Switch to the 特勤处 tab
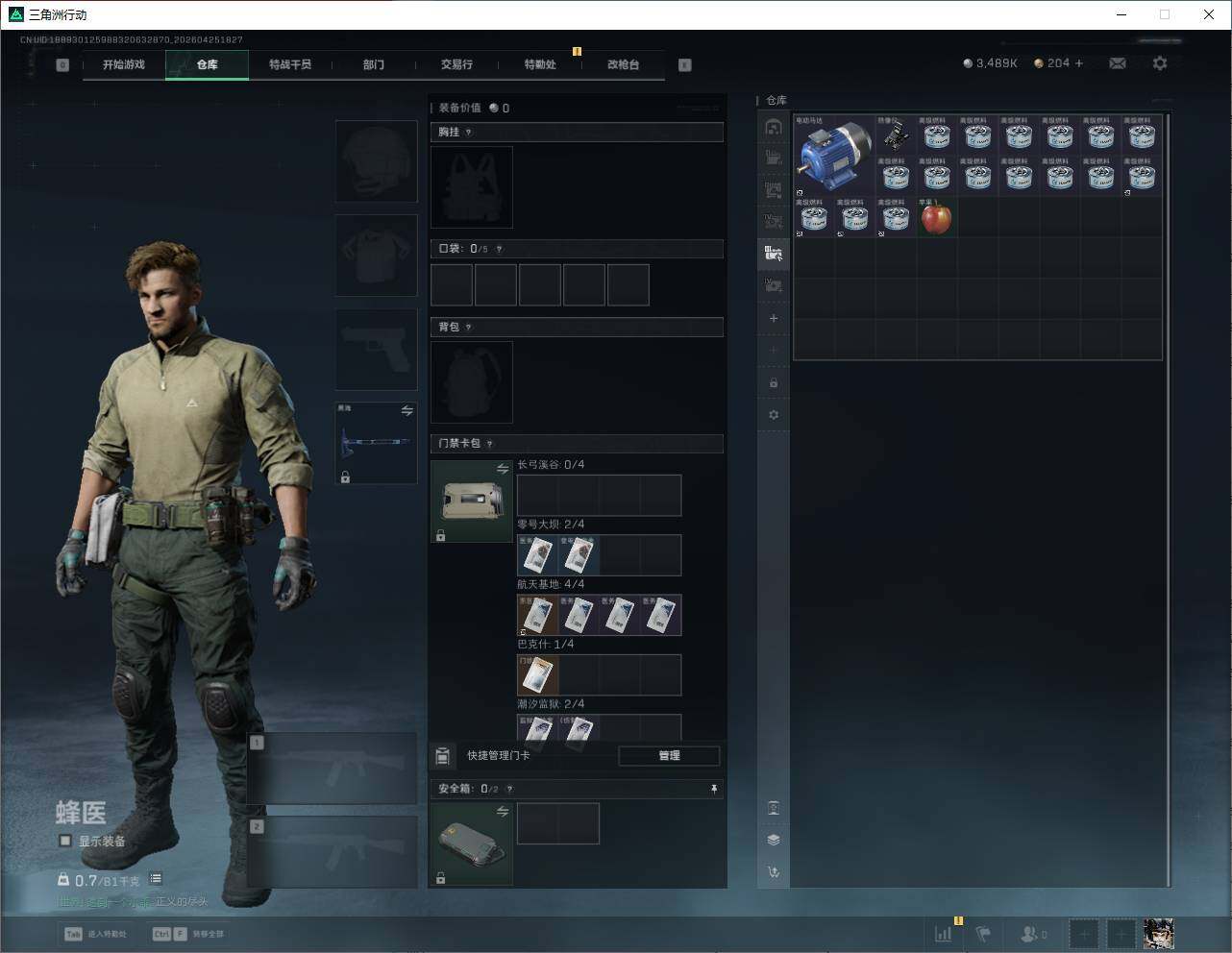Screen dimensions: 1232x953 coord(540,64)
